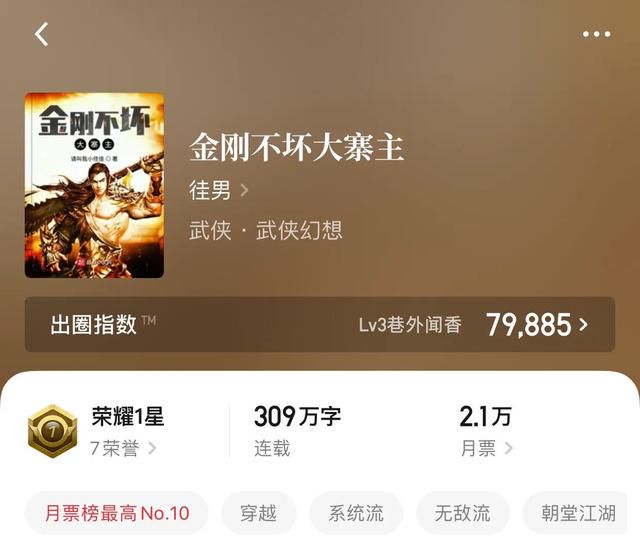Open the 武侠 category link

(x=210, y=230)
